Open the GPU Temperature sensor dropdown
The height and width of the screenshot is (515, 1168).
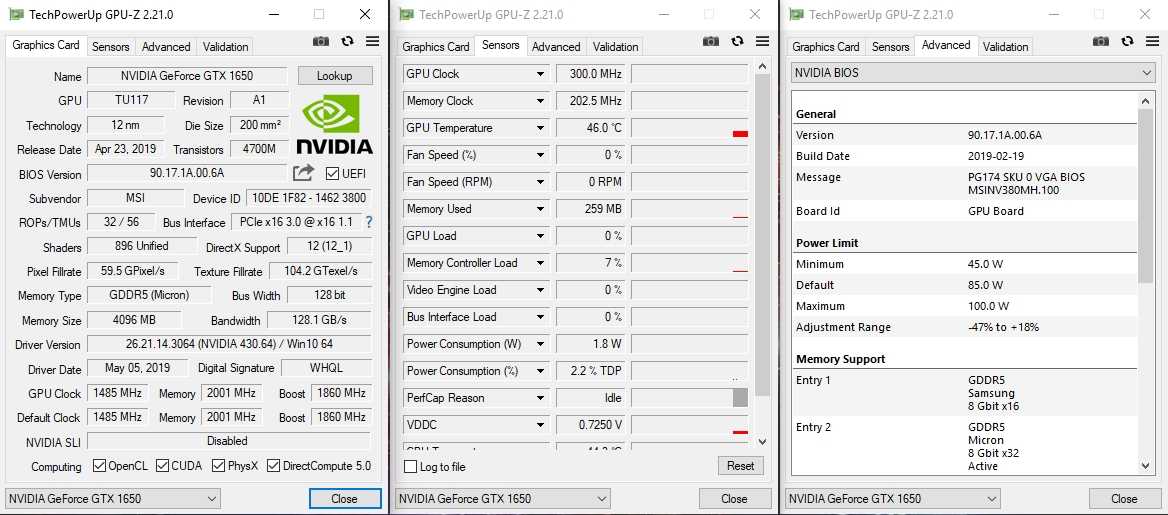tap(540, 128)
